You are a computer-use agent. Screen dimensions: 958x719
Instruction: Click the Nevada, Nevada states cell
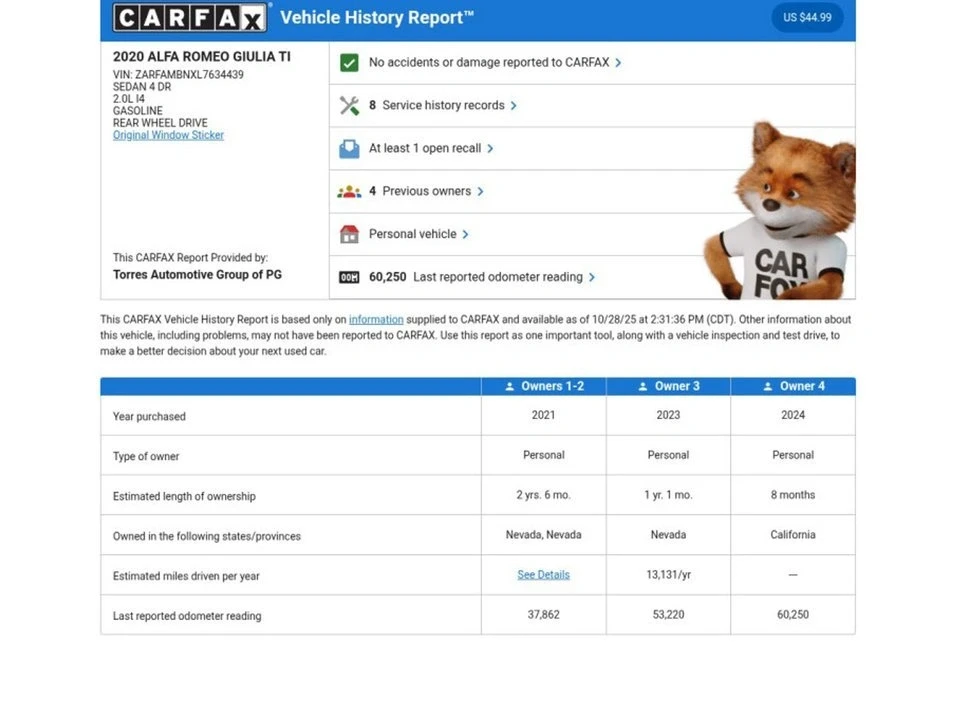543,535
